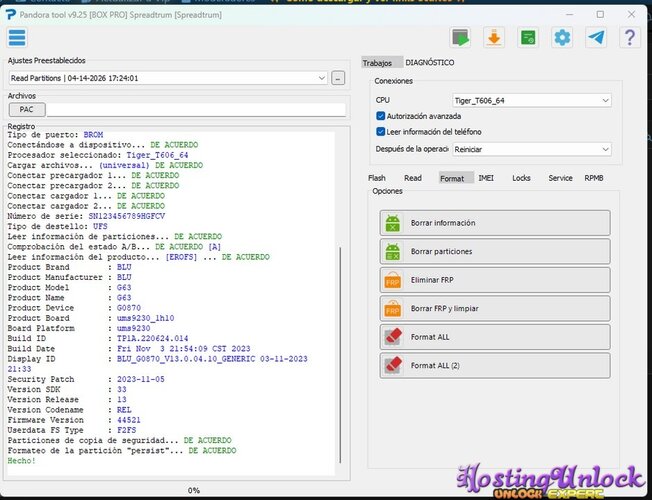Click the Registro log vertical scrollbar
The image size is (652, 500).
(x=341, y=355)
